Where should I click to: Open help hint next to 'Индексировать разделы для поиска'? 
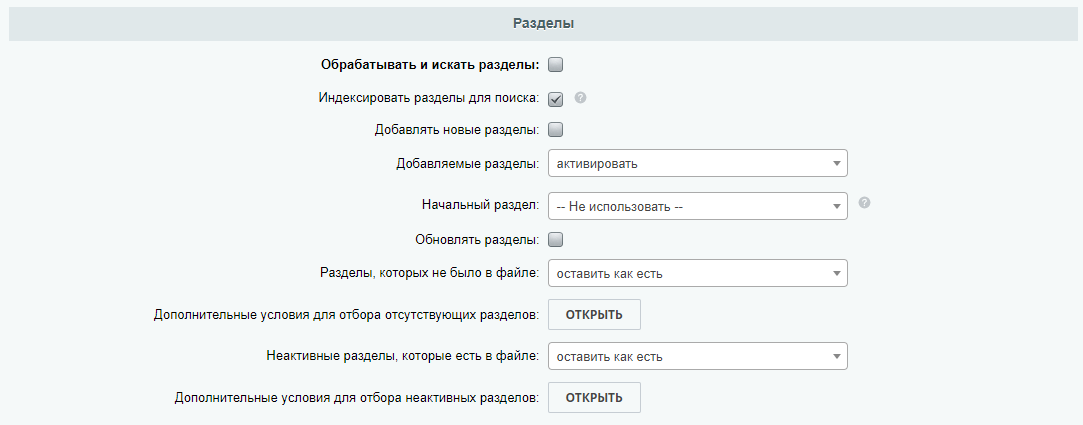point(580,97)
